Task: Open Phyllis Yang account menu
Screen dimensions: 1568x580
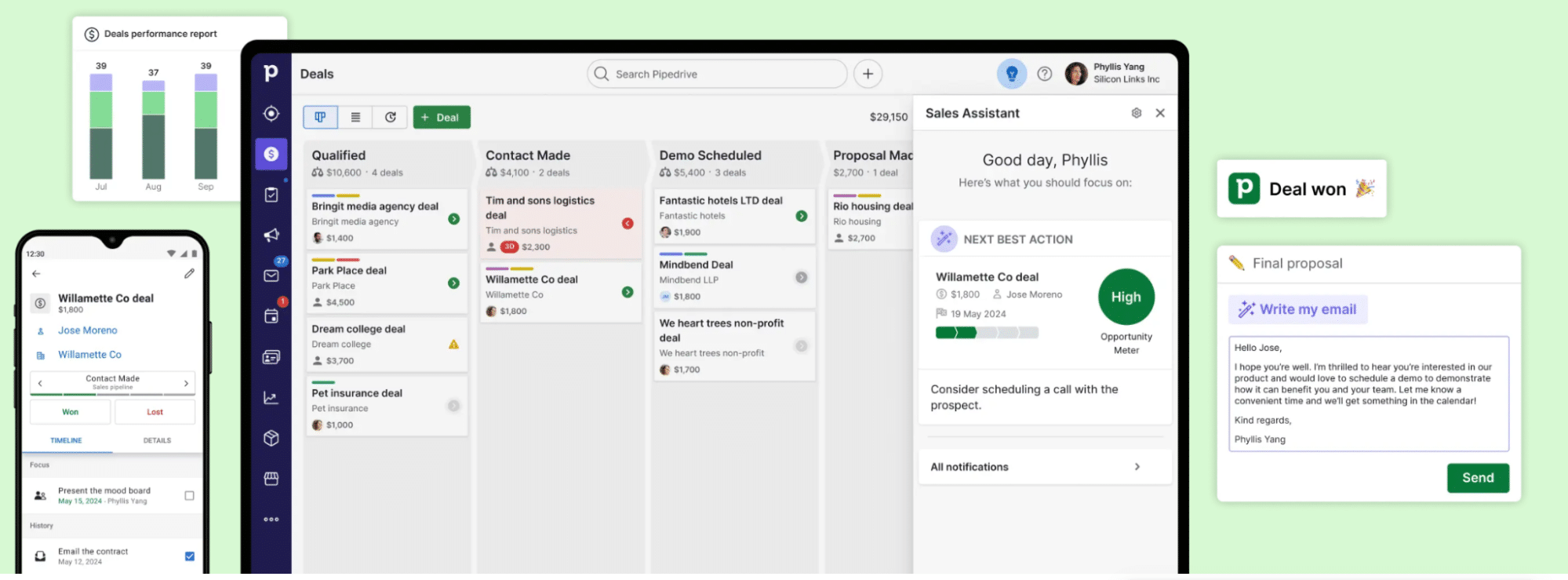Action: [x=1112, y=74]
